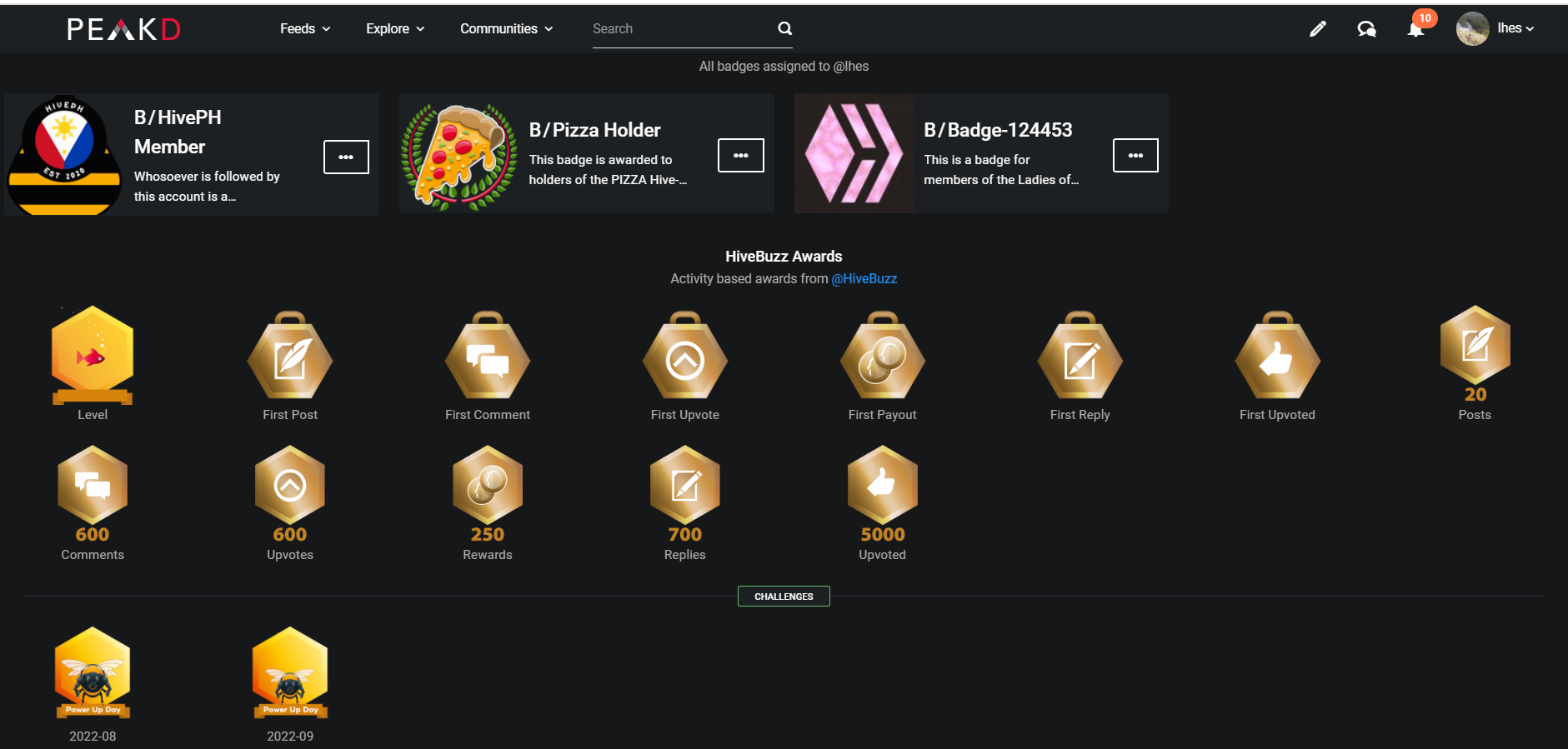Open options for Pizza Holder badge
The width and height of the screenshot is (1568, 749).
[741, 155]
